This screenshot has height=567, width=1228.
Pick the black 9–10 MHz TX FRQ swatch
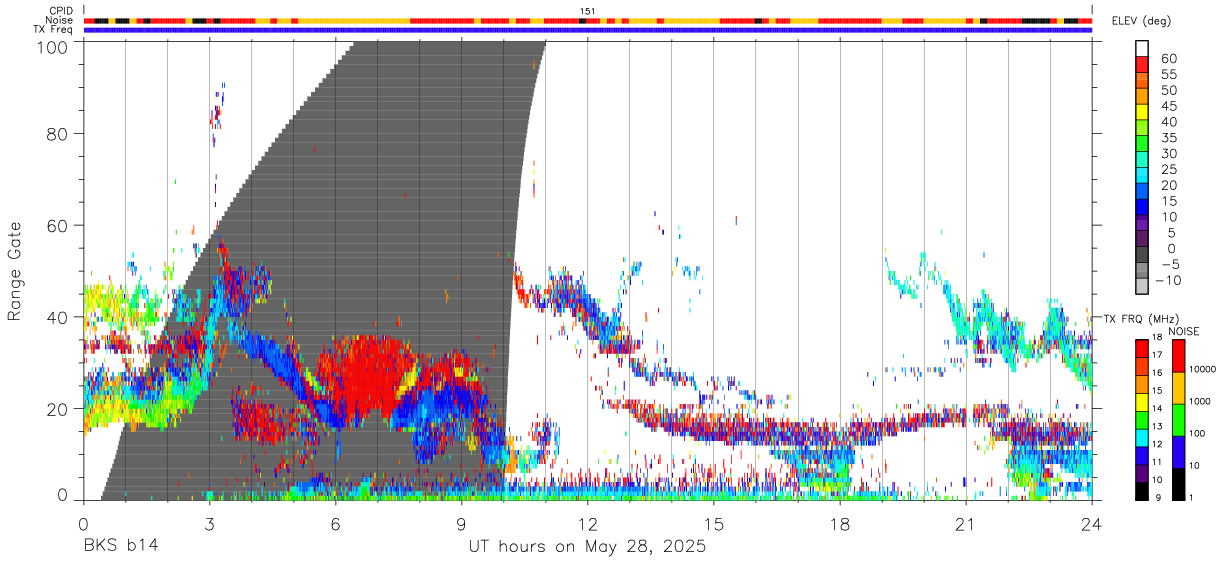1142,490
